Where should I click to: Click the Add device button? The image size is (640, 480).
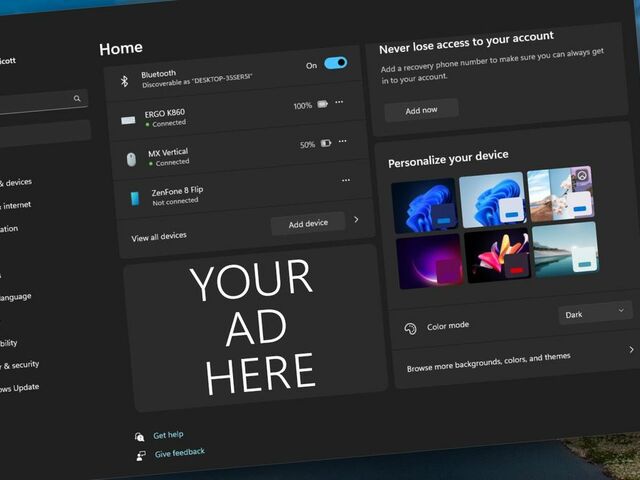[308, 224]
